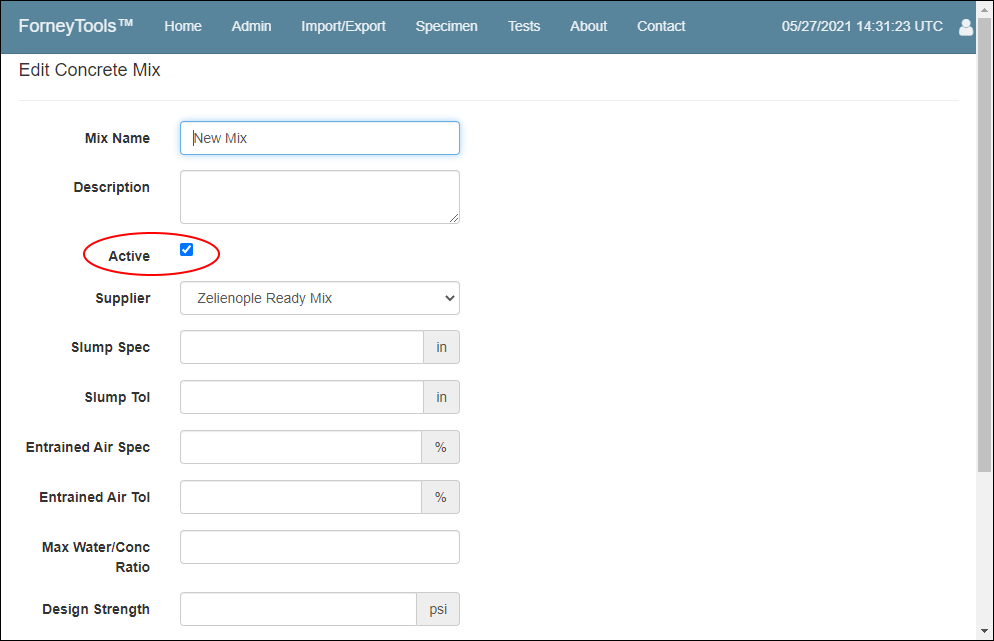The width and height of the screenshot is (994, 641).
Task: Click the Slump Spec input field
Action: point(302,347)
